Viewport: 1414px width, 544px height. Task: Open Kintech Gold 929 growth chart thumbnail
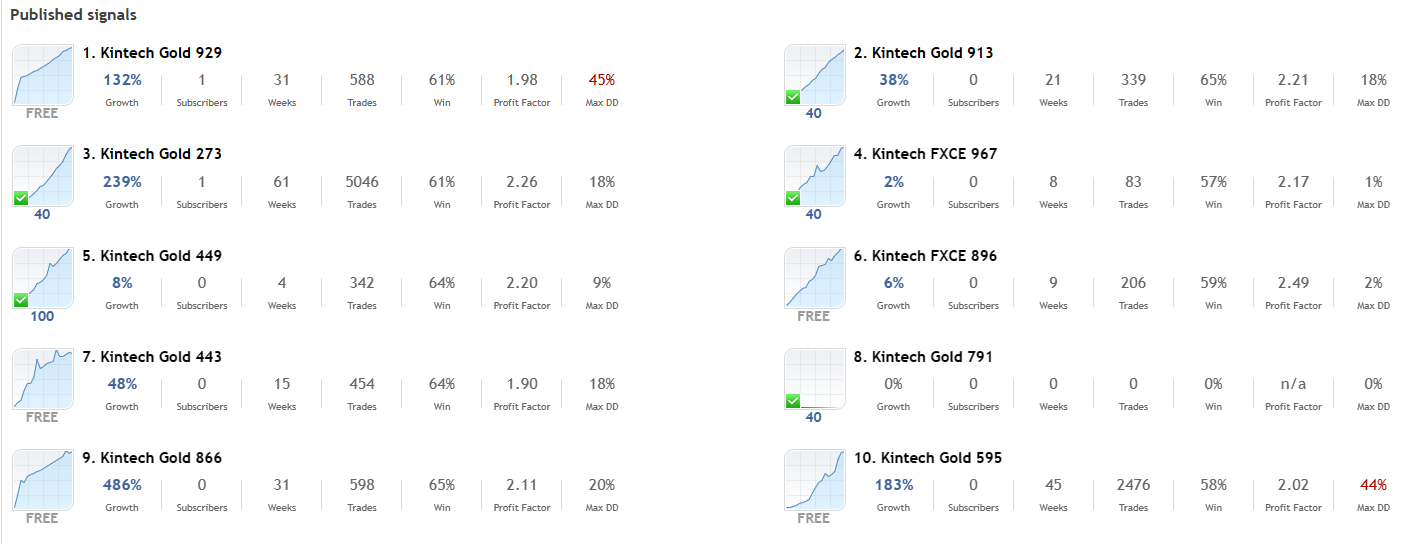[43, 75]
